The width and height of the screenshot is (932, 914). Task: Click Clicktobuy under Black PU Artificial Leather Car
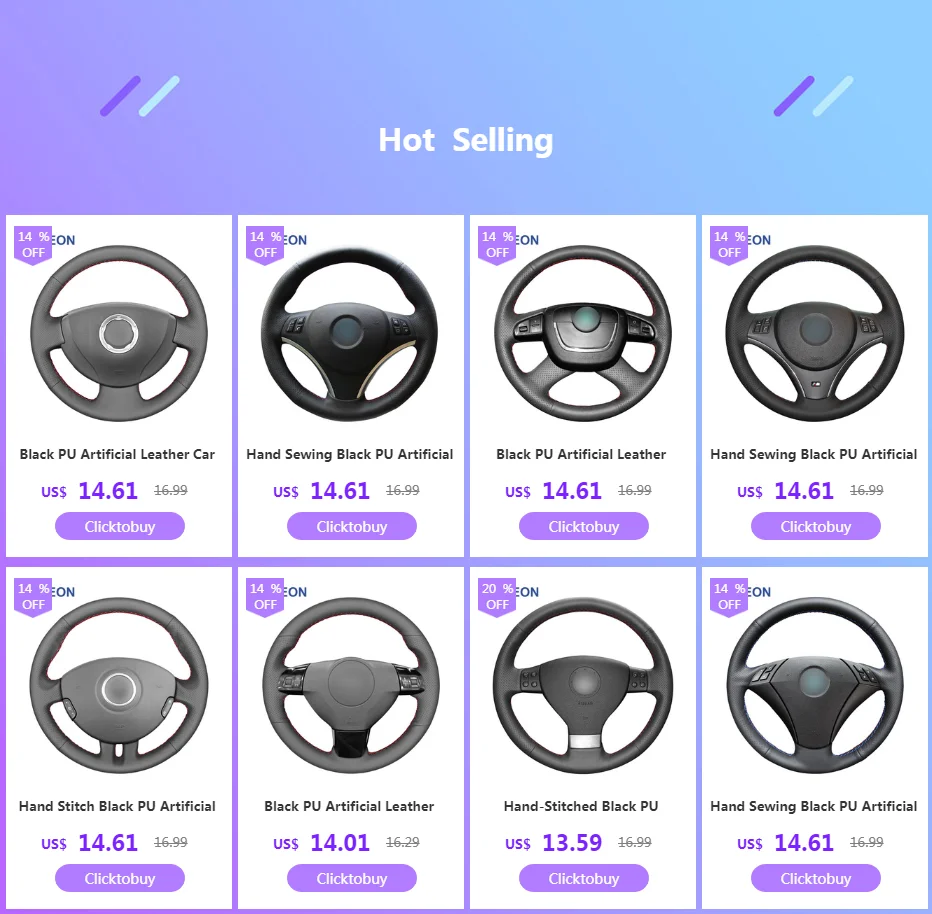click(120, 526)
